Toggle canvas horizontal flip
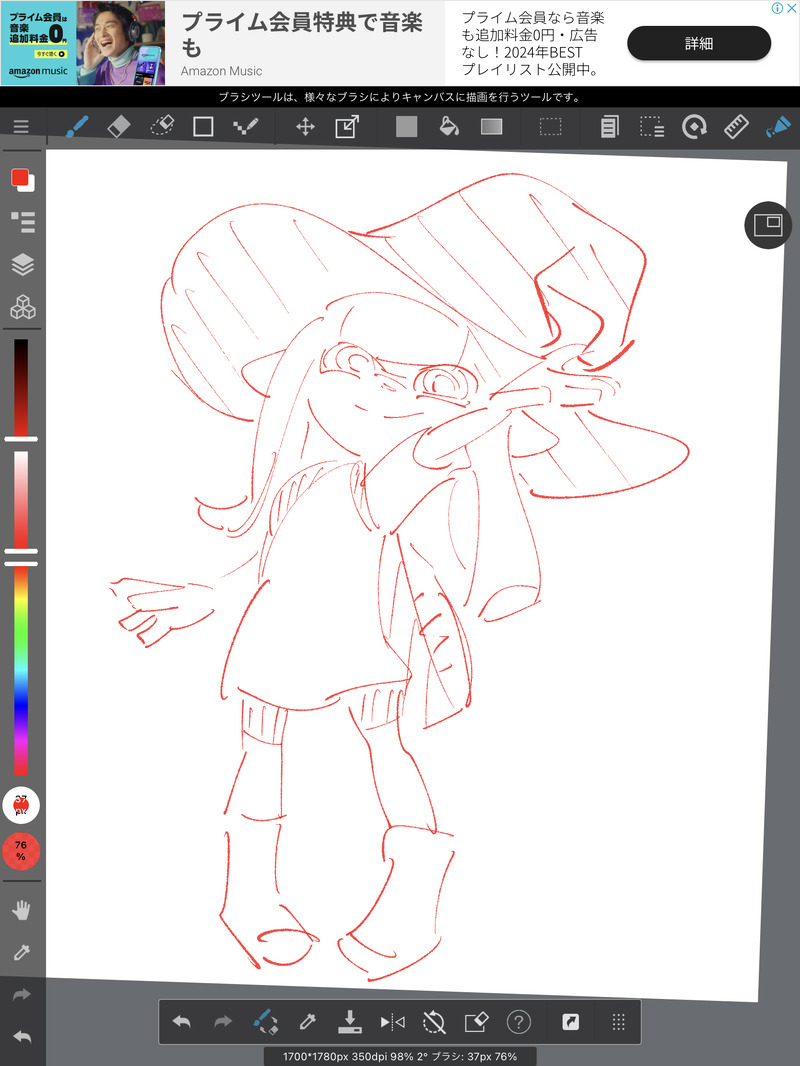This screenshot has height=1066, width=800. (392, 1021)
